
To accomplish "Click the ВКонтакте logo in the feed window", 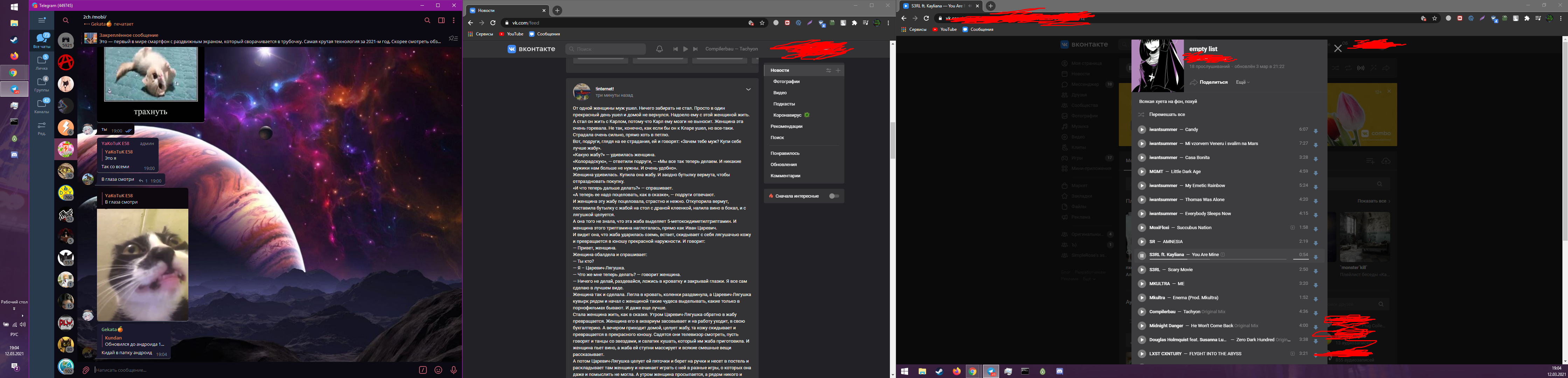I will click(531, 49).
